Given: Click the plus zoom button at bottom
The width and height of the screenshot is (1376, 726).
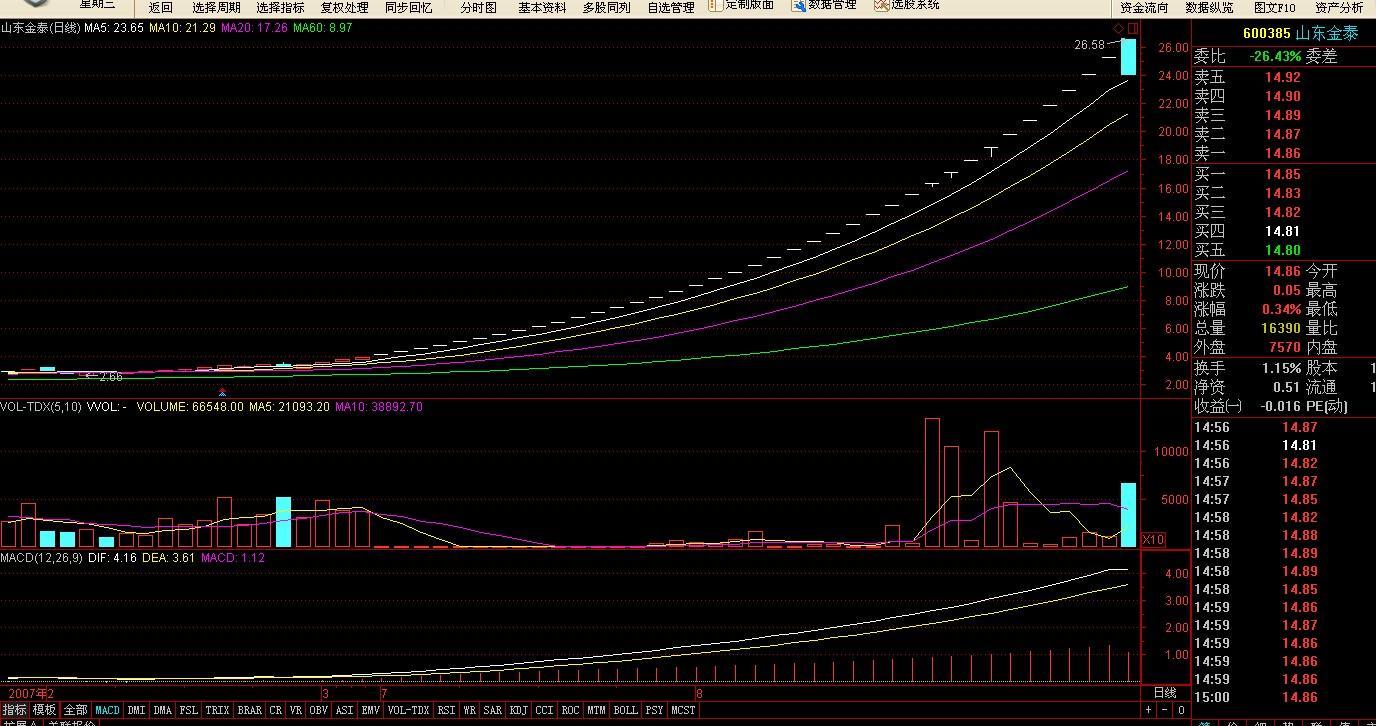Looking at the screenshot, I should [1149, 710].
